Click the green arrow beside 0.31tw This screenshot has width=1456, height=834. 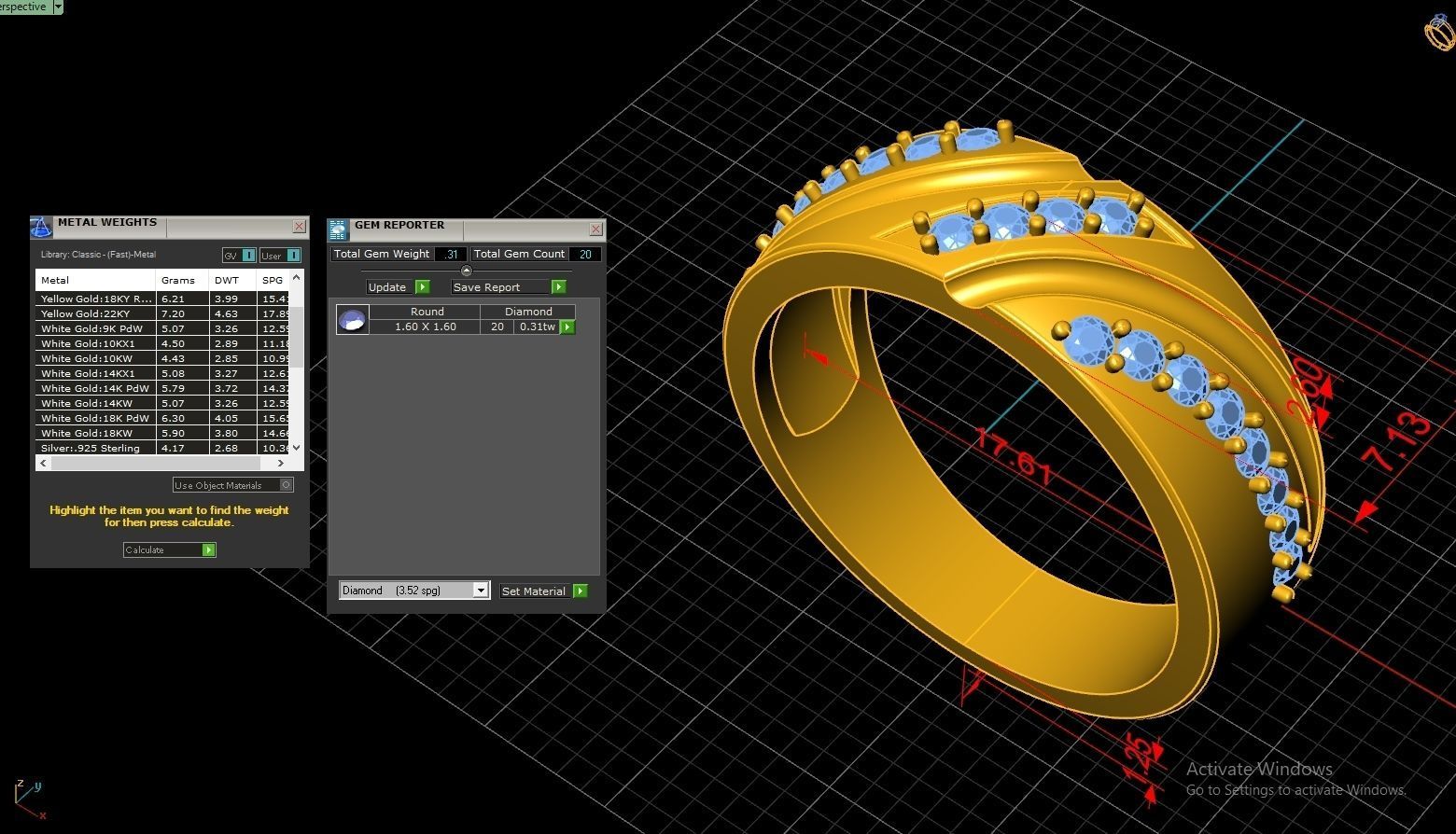(x=567, y=327)
